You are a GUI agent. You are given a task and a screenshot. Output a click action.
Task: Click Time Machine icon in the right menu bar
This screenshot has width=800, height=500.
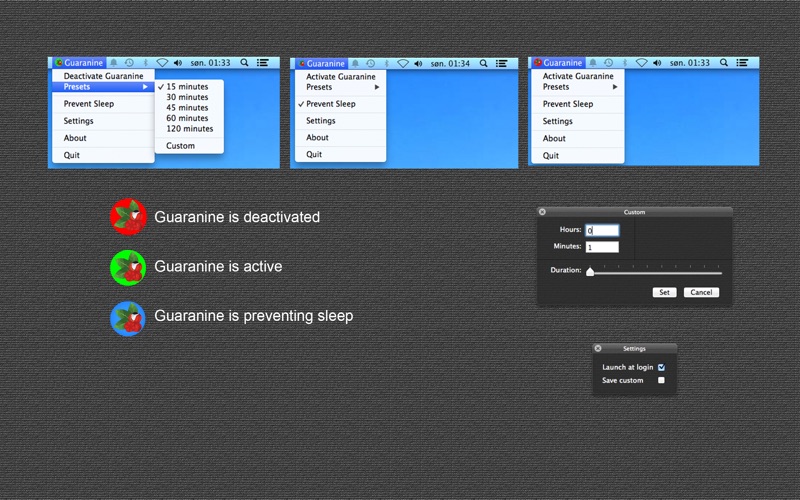(x=608, y=63)
